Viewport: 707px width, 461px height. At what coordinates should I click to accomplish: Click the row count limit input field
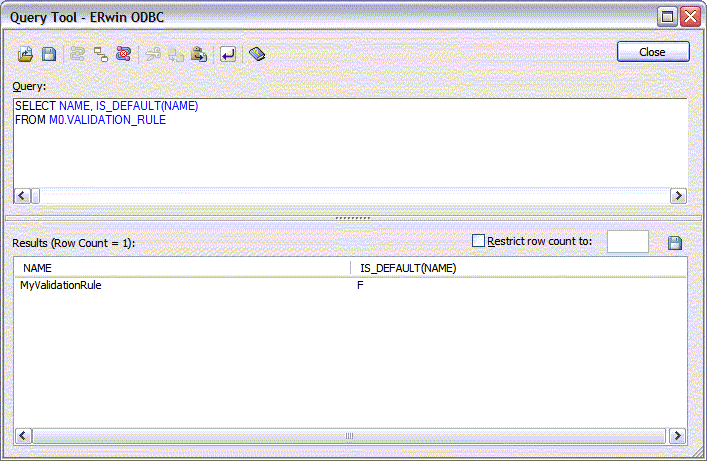click(628, 242)
